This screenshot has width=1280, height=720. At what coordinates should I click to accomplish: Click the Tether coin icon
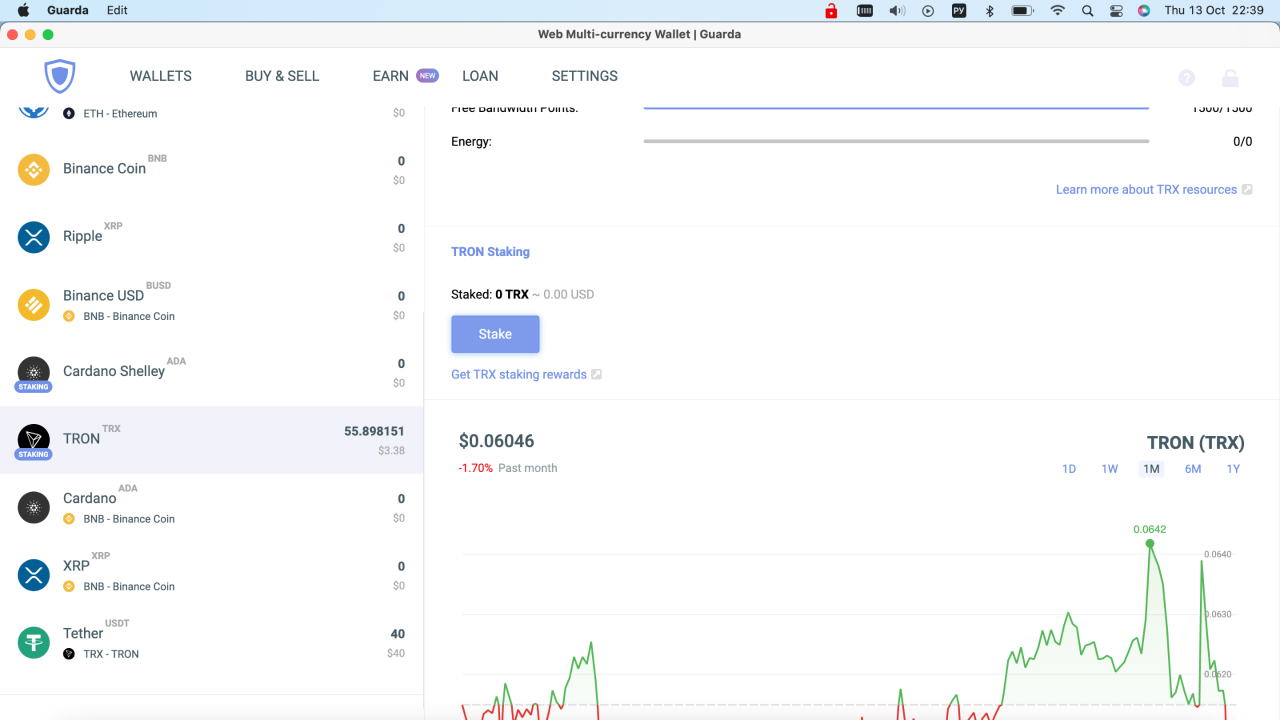[x=33, y=642]
